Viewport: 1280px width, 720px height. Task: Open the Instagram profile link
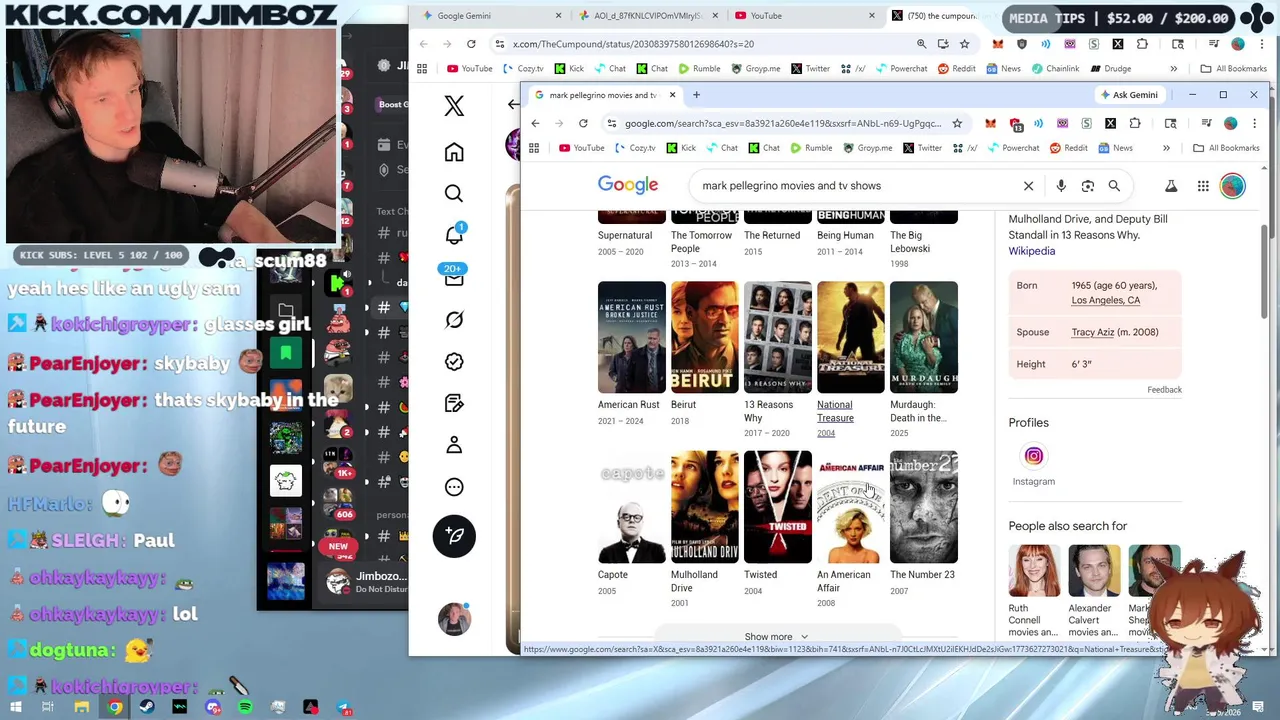tap(1033, 466)
